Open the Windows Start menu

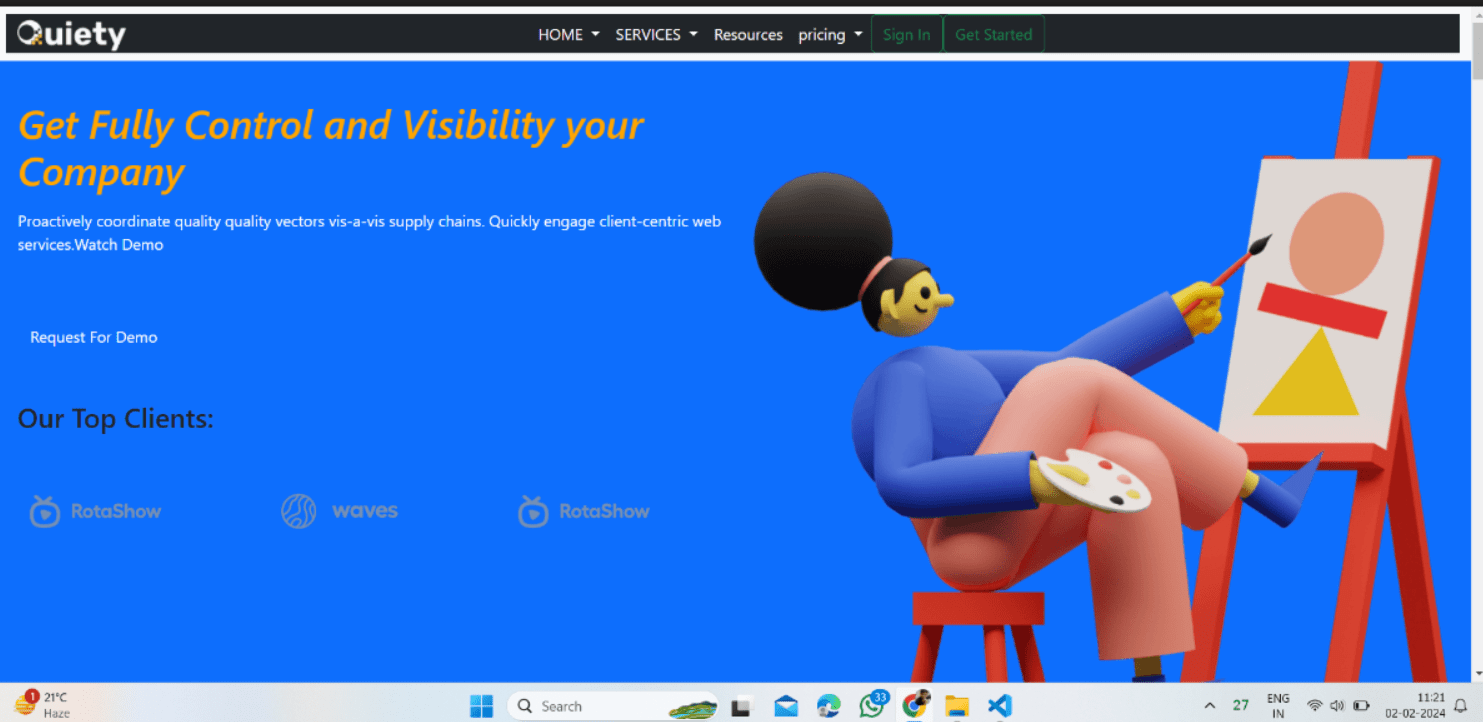pos(481,705)
